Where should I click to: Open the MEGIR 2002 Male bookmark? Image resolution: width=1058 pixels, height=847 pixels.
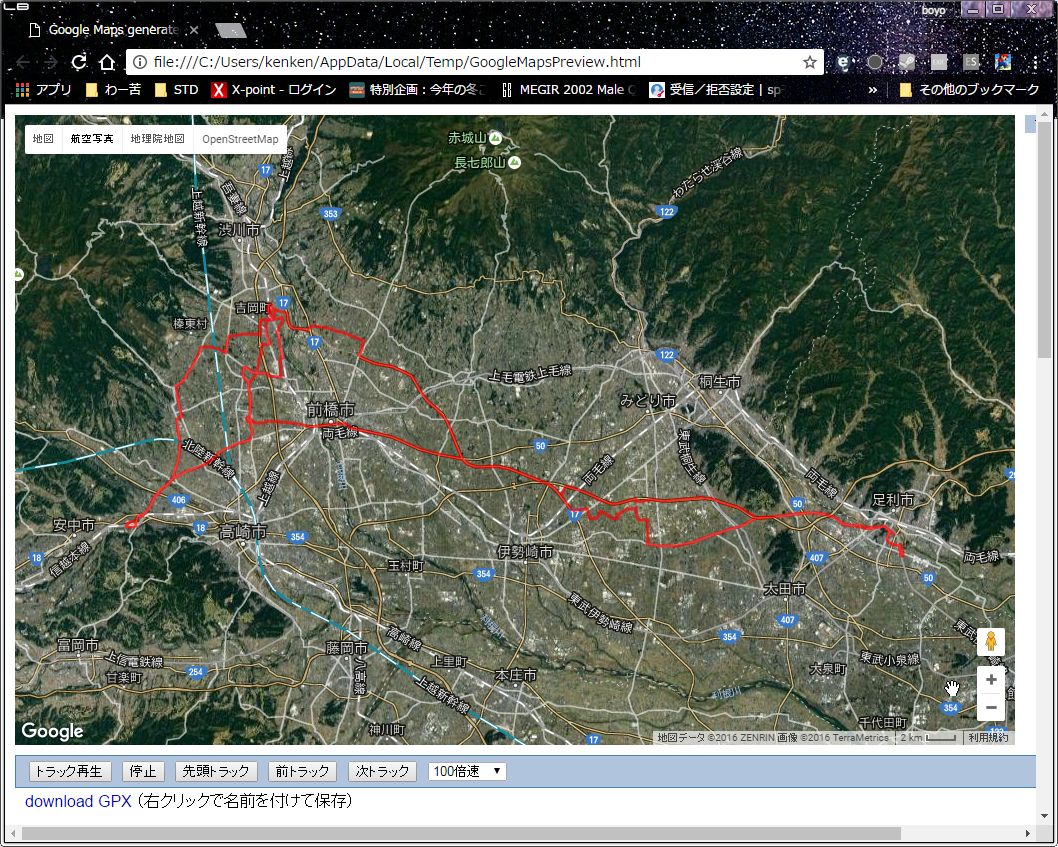point(568,90)
